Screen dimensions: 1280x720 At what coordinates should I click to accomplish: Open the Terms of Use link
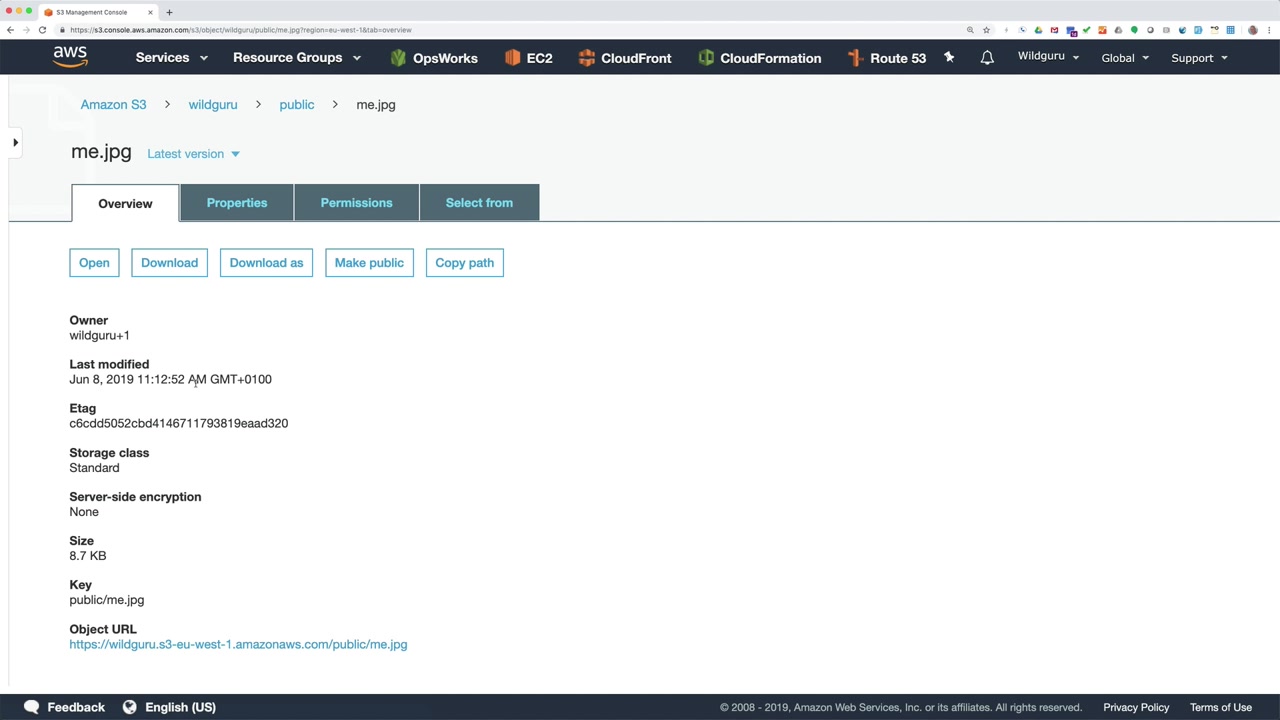pos(1221,707)
